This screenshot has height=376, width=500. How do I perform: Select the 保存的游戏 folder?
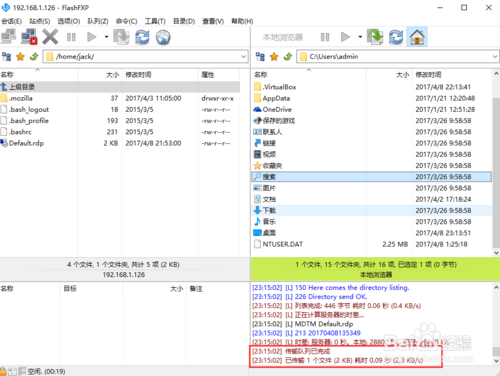[372, 121]
